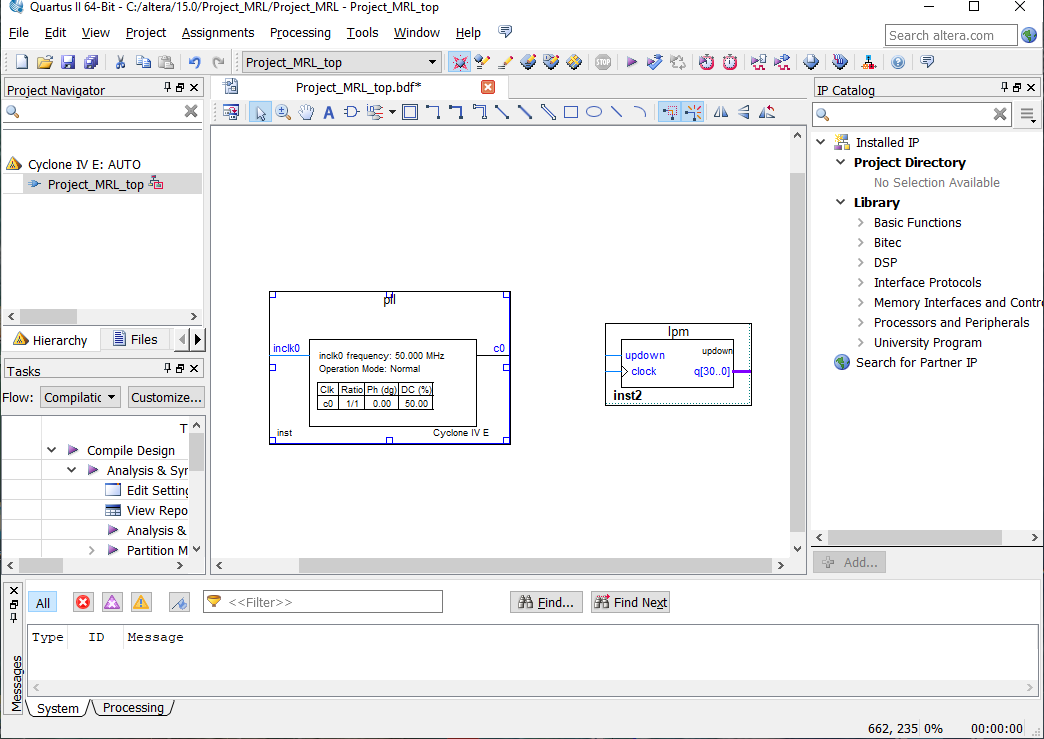Save the current file
The height and width of the screenshot is (739, 1044).
click(68, 62)
